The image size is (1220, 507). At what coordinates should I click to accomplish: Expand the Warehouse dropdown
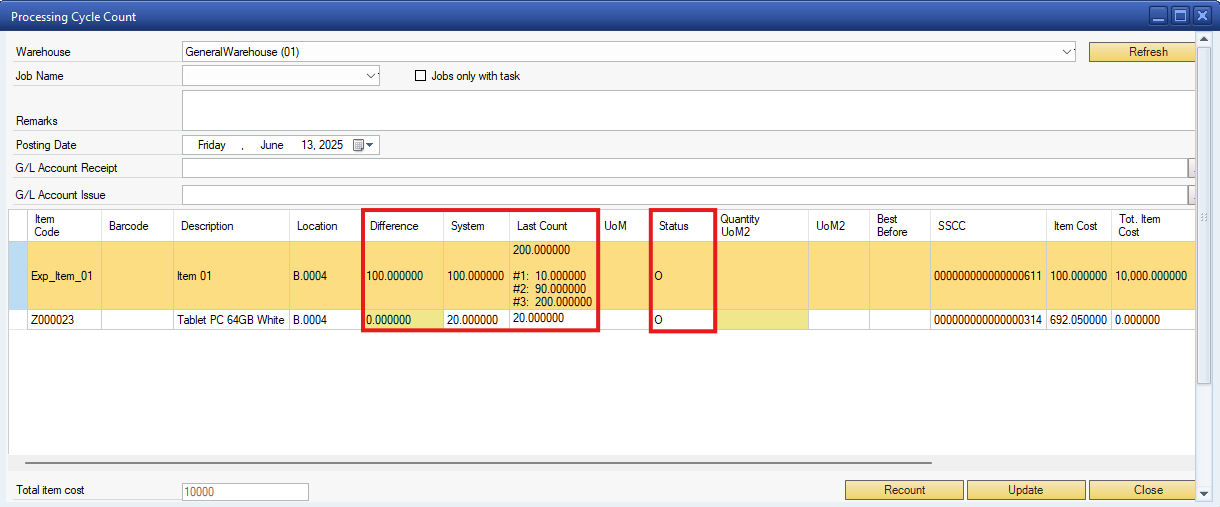point(1067,51)
